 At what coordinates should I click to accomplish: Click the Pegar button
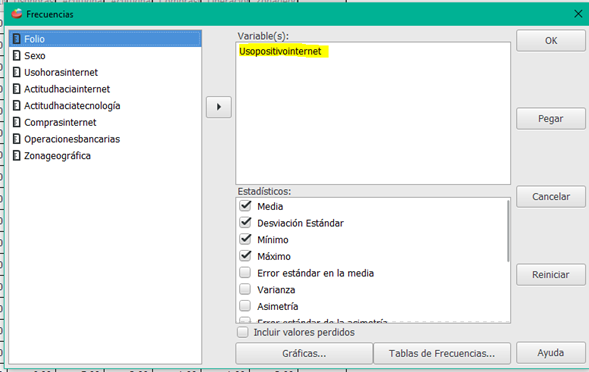click(551, 119)
